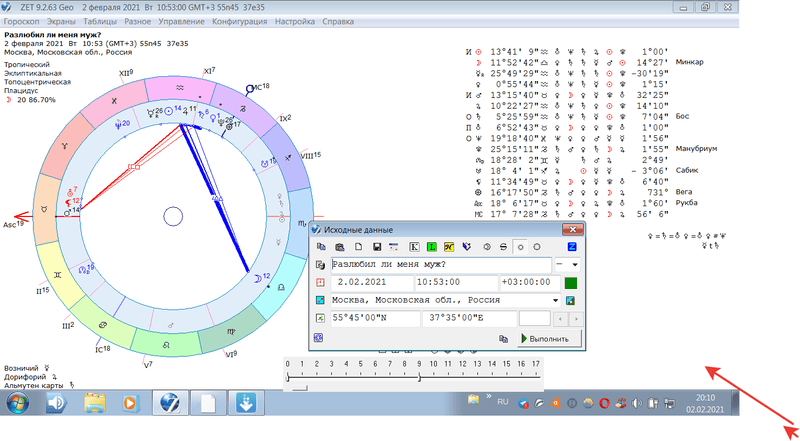This screenshot has height=441, width=800.
Task: Toggle the larger empty circle button
Action: point(537,246)
